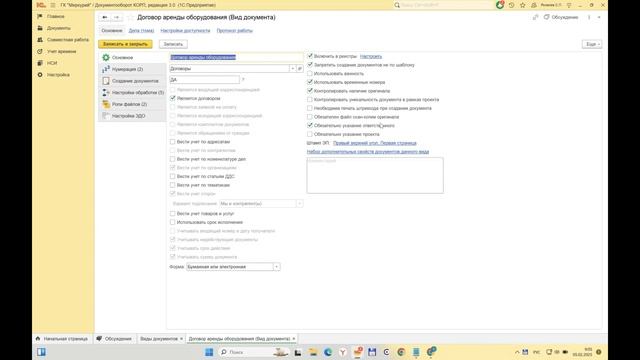The height and width of the screenshot is (360, 640).
Task: Select Нумерация (2) settings page
Action: pyautogui.click(x=132, y=69)
